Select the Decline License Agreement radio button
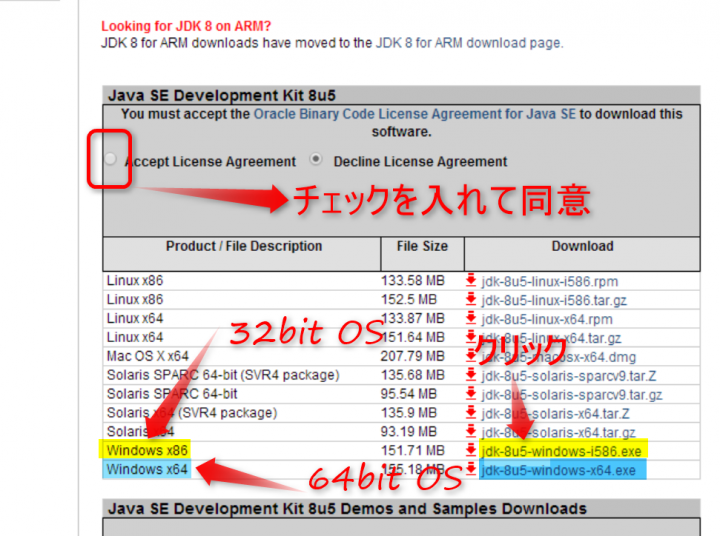 [x=316, y=159]
